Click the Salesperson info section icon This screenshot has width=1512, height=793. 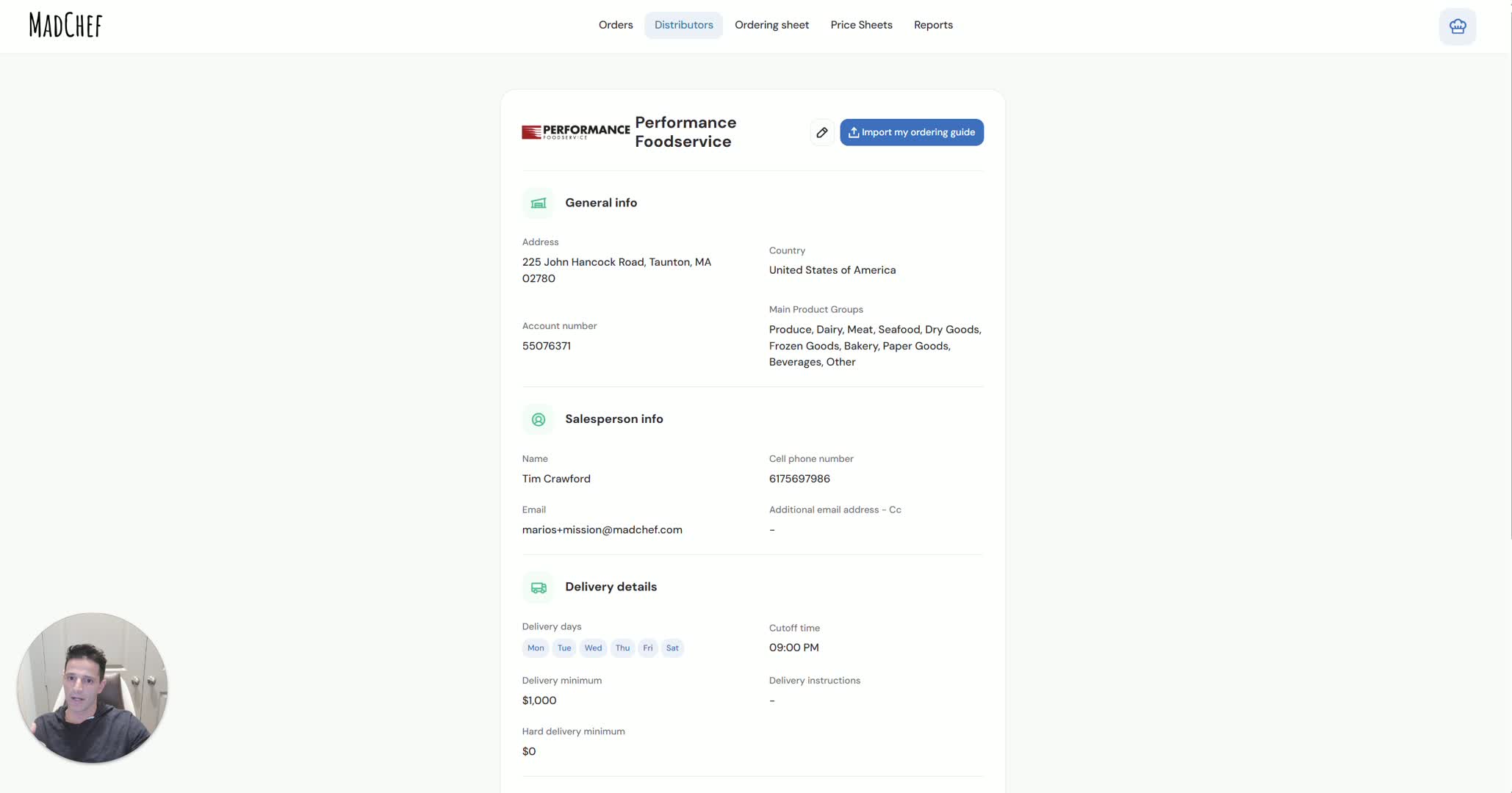pyautogui.click(x=539, y=419)
